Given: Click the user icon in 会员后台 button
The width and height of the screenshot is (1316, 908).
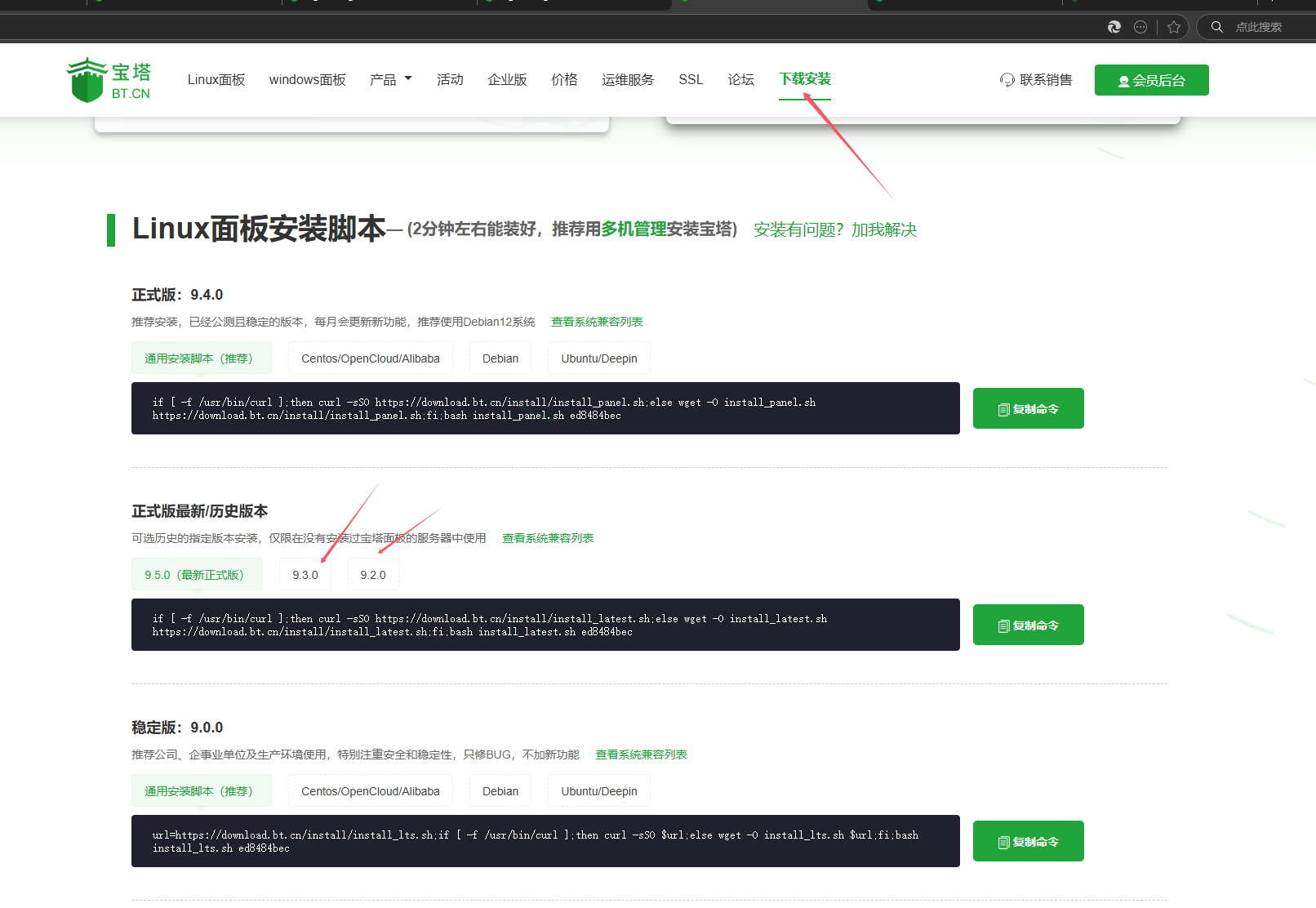Looking at the screenshot, I should (x=1124, y=81).
